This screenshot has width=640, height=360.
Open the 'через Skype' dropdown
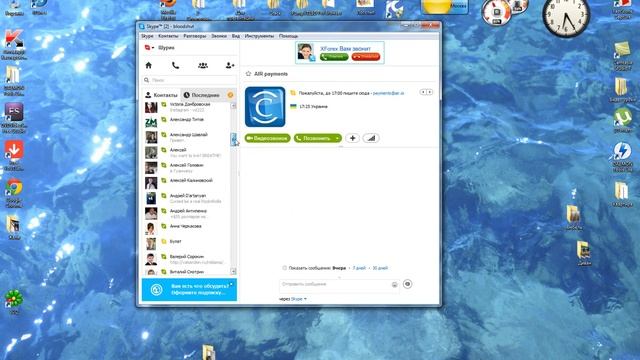click(x=298, y=299)
